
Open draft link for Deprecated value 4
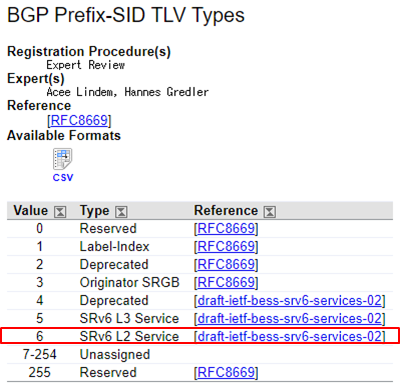pos(290,301)
